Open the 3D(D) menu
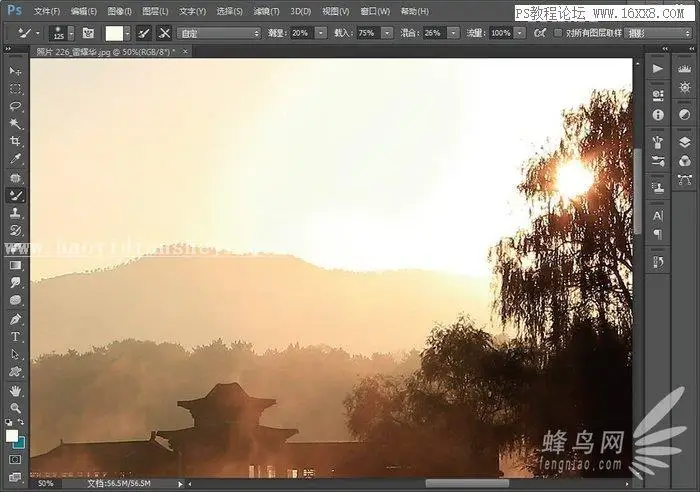Viewport: 700px width, 492px height. click(x=301, y=11)
